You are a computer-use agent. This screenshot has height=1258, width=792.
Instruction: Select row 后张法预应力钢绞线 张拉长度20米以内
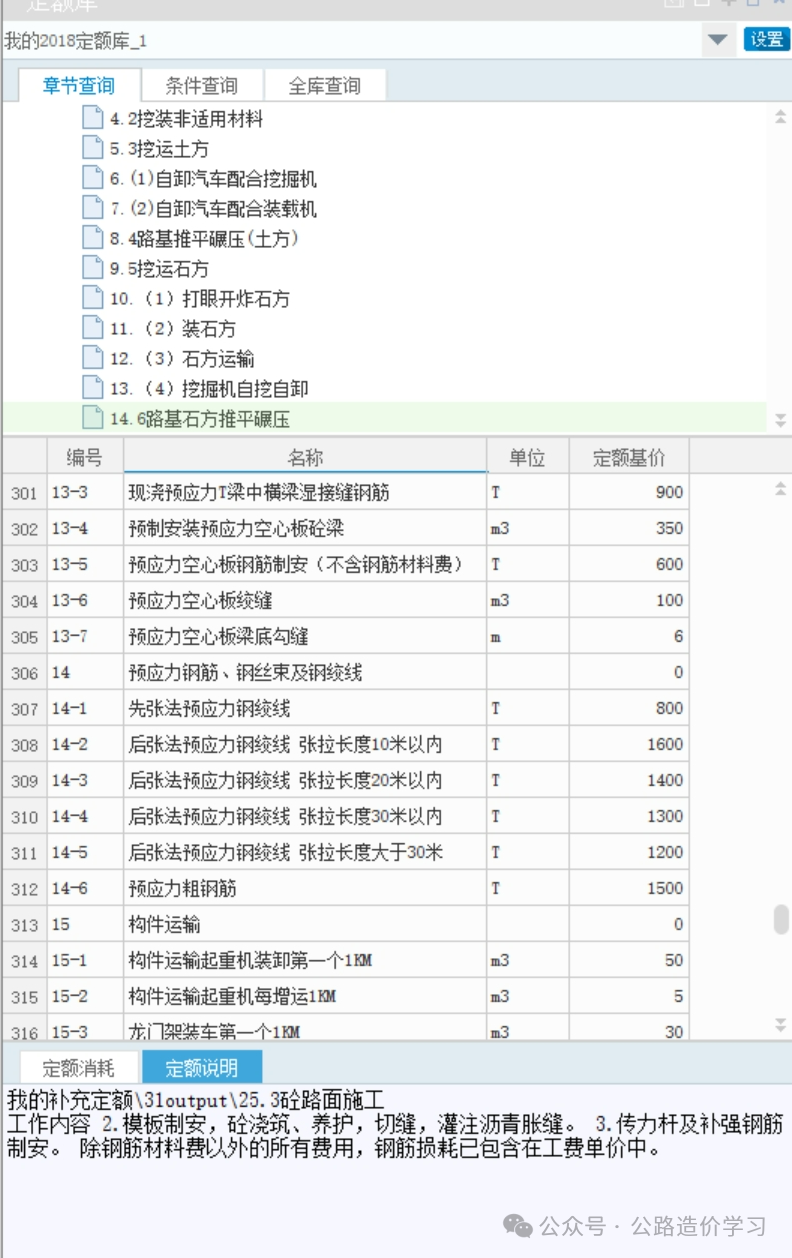point(345,780)
